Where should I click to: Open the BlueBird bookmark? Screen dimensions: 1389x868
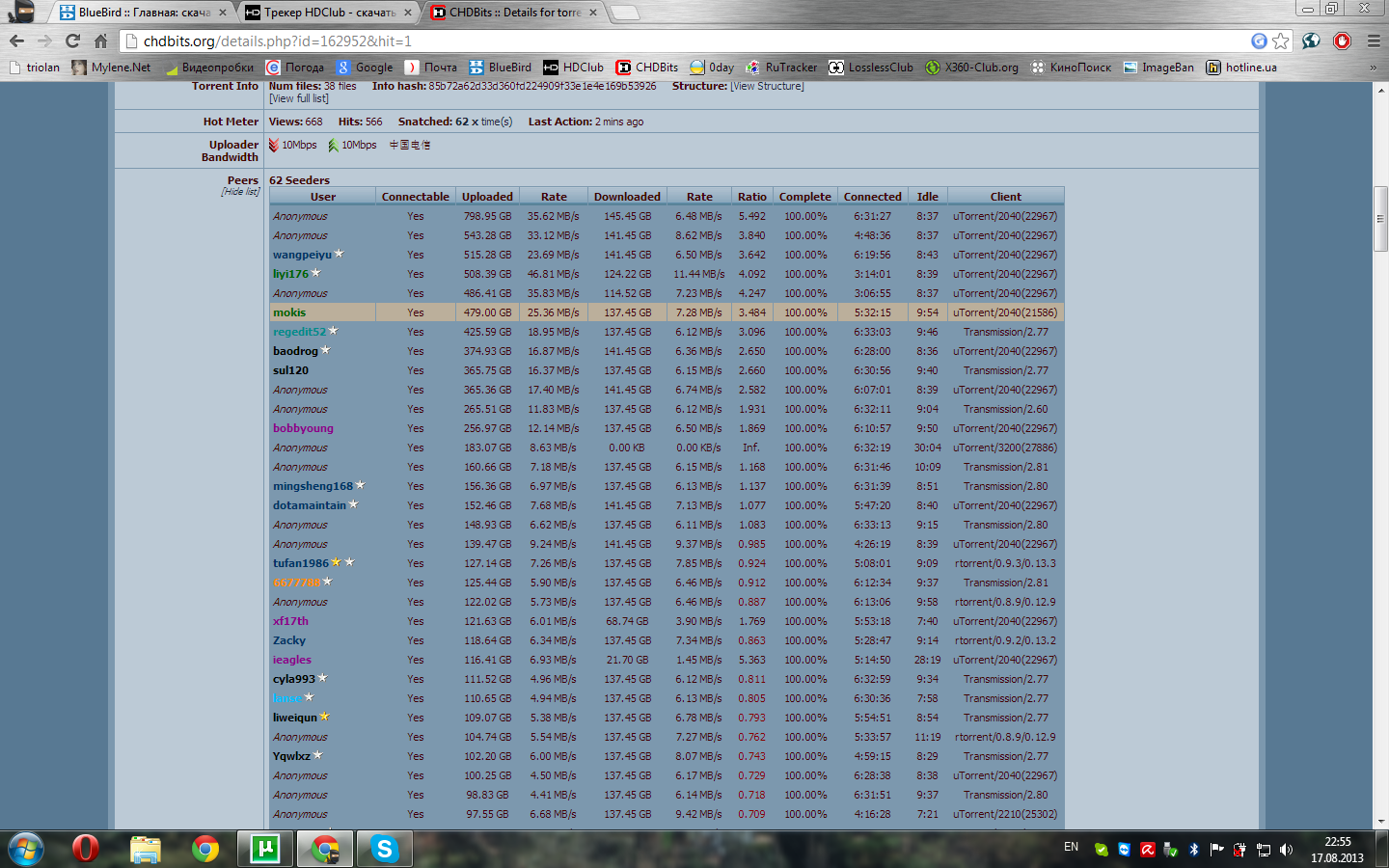[501, 68]
